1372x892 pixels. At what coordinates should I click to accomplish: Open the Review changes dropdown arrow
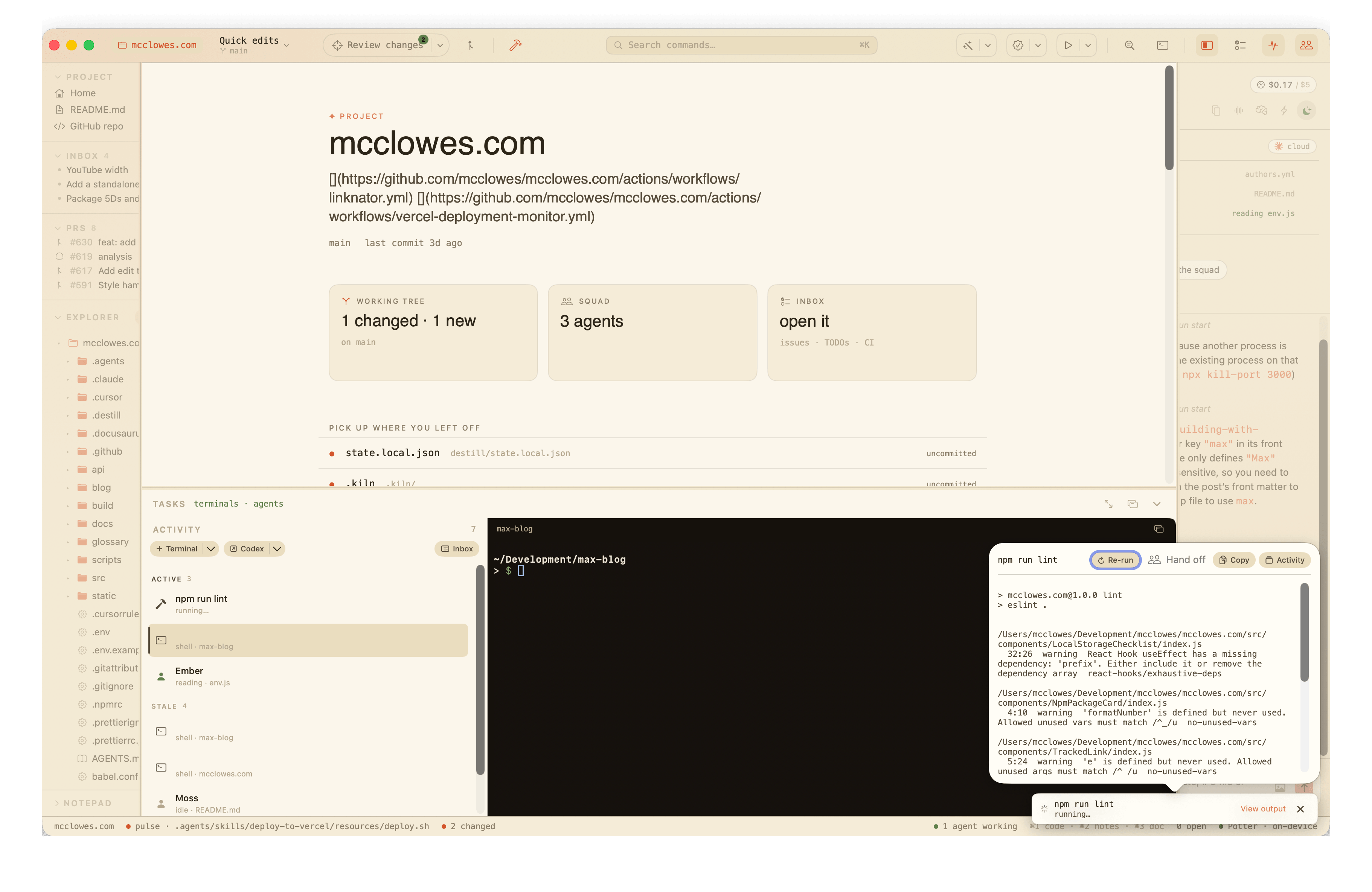(440, 45)
